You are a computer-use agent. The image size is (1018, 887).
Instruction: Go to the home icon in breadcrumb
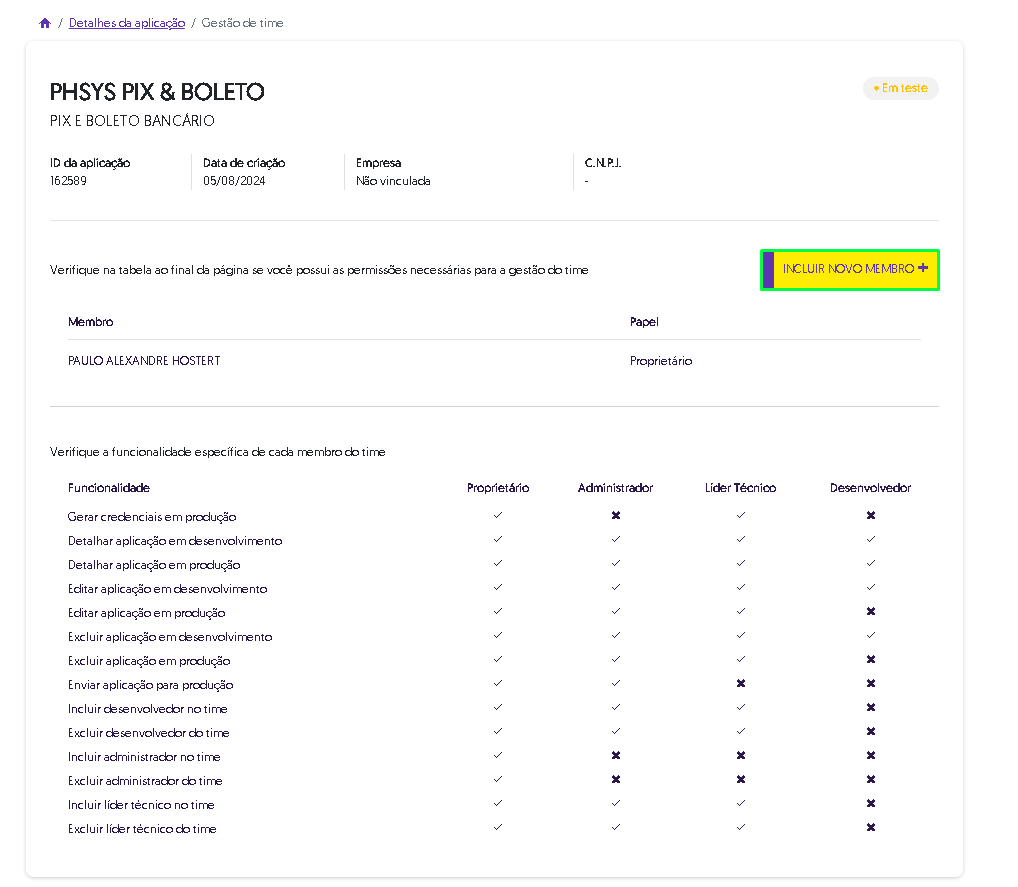45,23
